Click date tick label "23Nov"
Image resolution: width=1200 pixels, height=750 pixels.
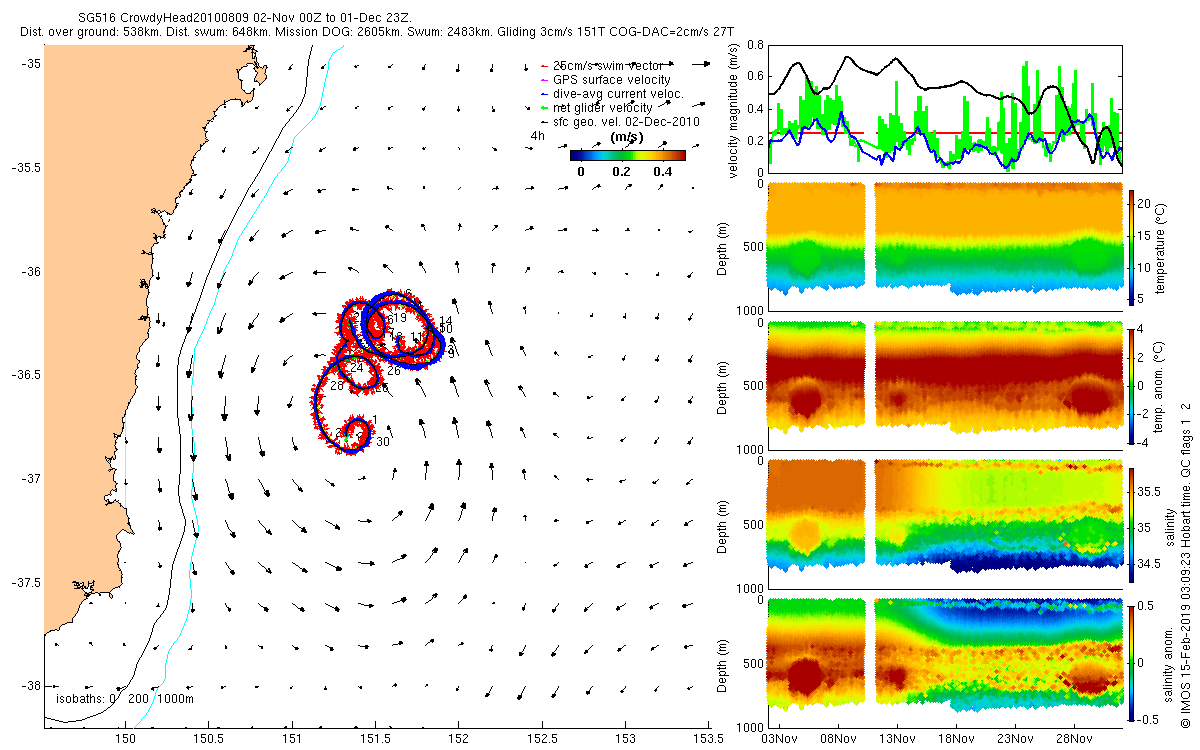1015,738
